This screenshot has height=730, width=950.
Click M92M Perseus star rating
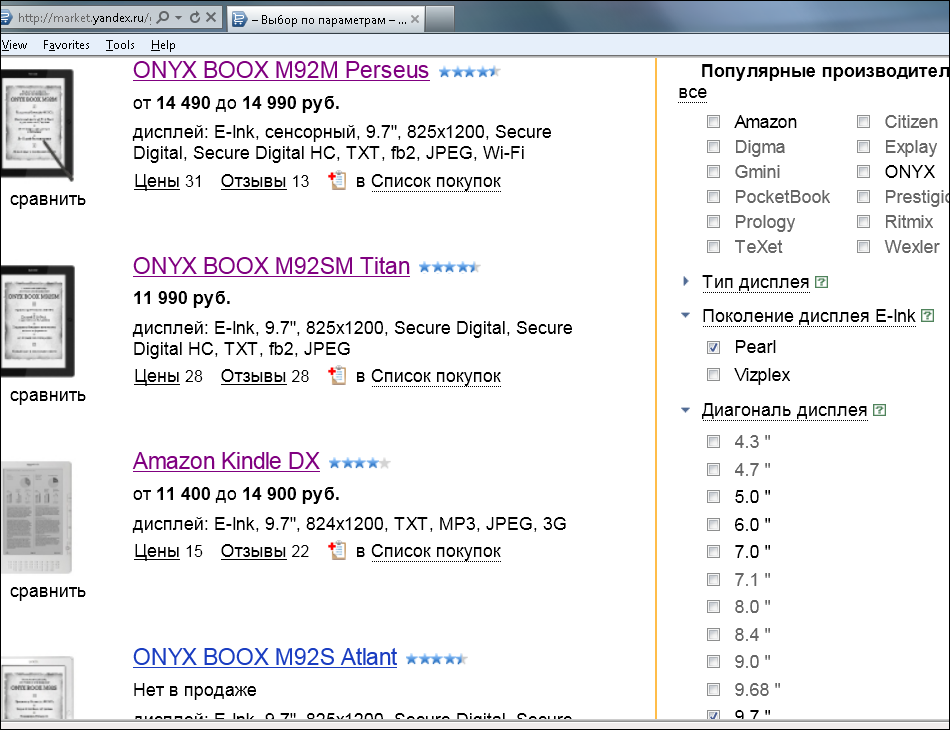tap(469, 71)
